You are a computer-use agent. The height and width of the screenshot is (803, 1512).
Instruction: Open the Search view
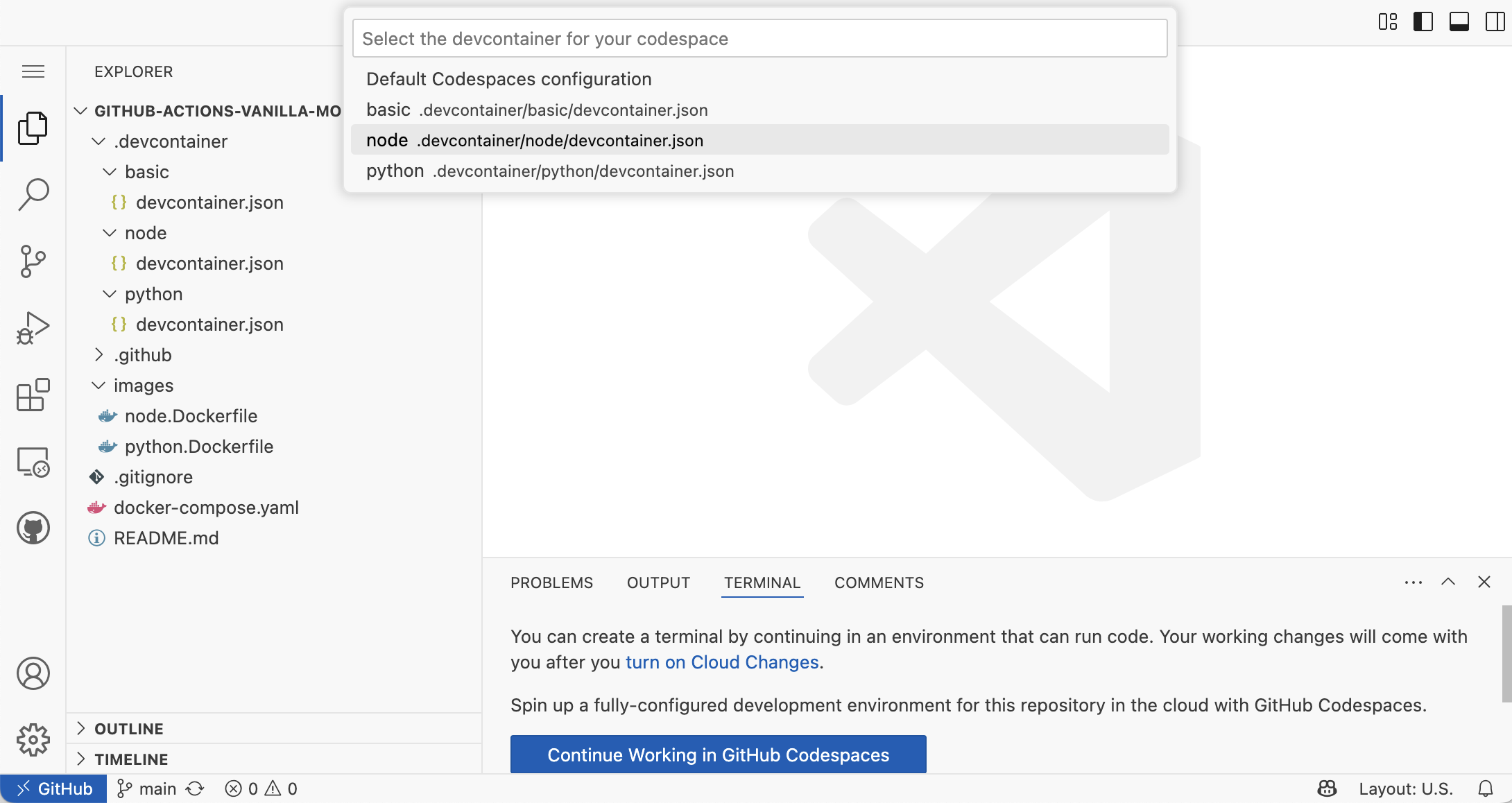click(x=33, y=194)
